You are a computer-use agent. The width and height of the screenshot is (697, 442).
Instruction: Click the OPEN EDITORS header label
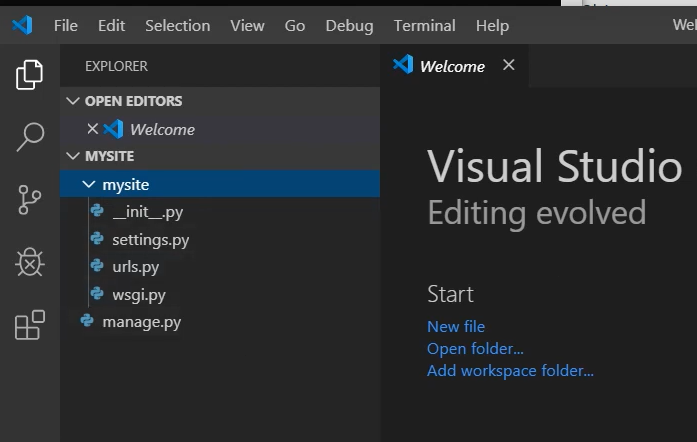coord(133,101)
